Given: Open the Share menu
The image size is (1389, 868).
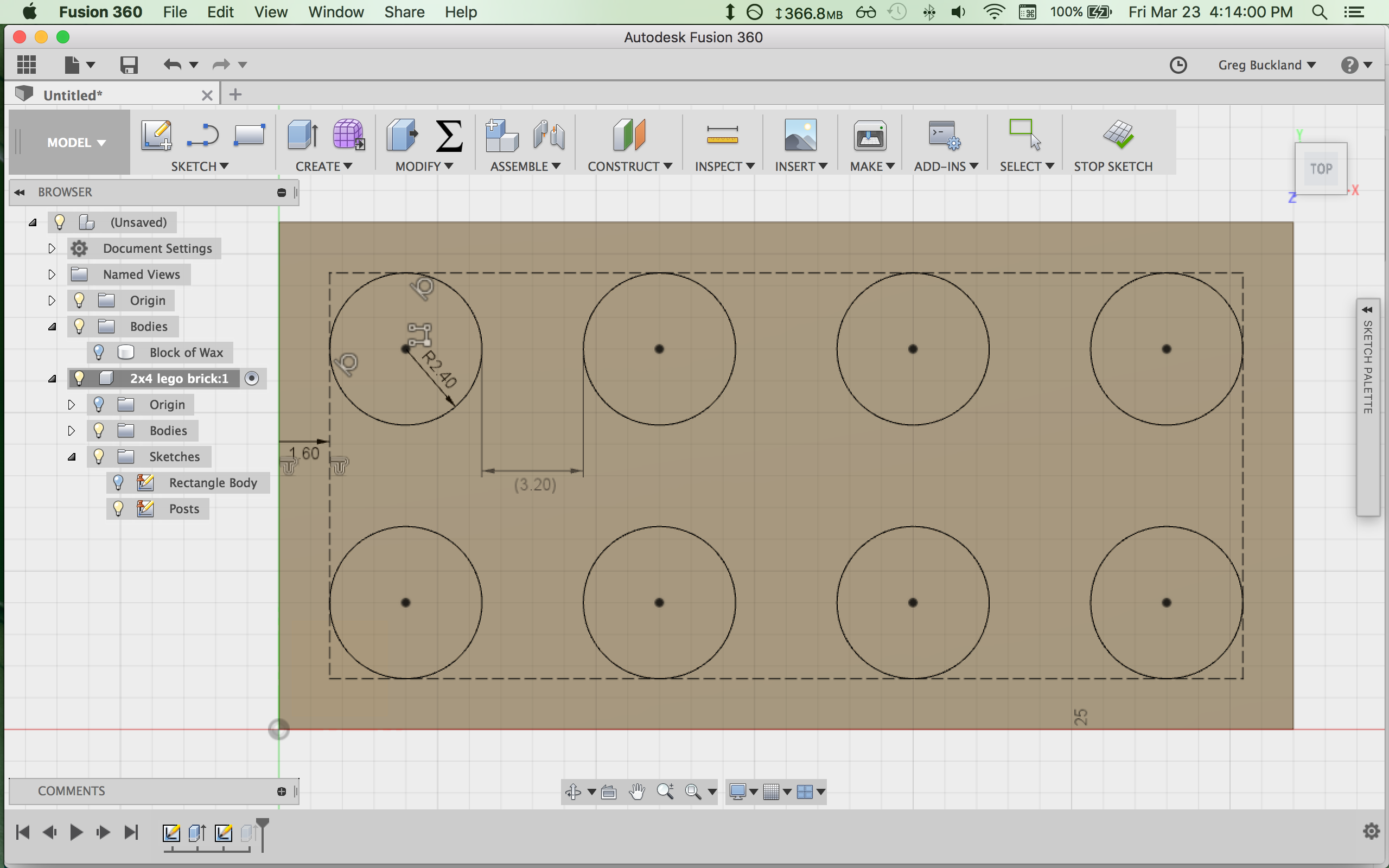Looking at the screenshot, I should [404, 12].
